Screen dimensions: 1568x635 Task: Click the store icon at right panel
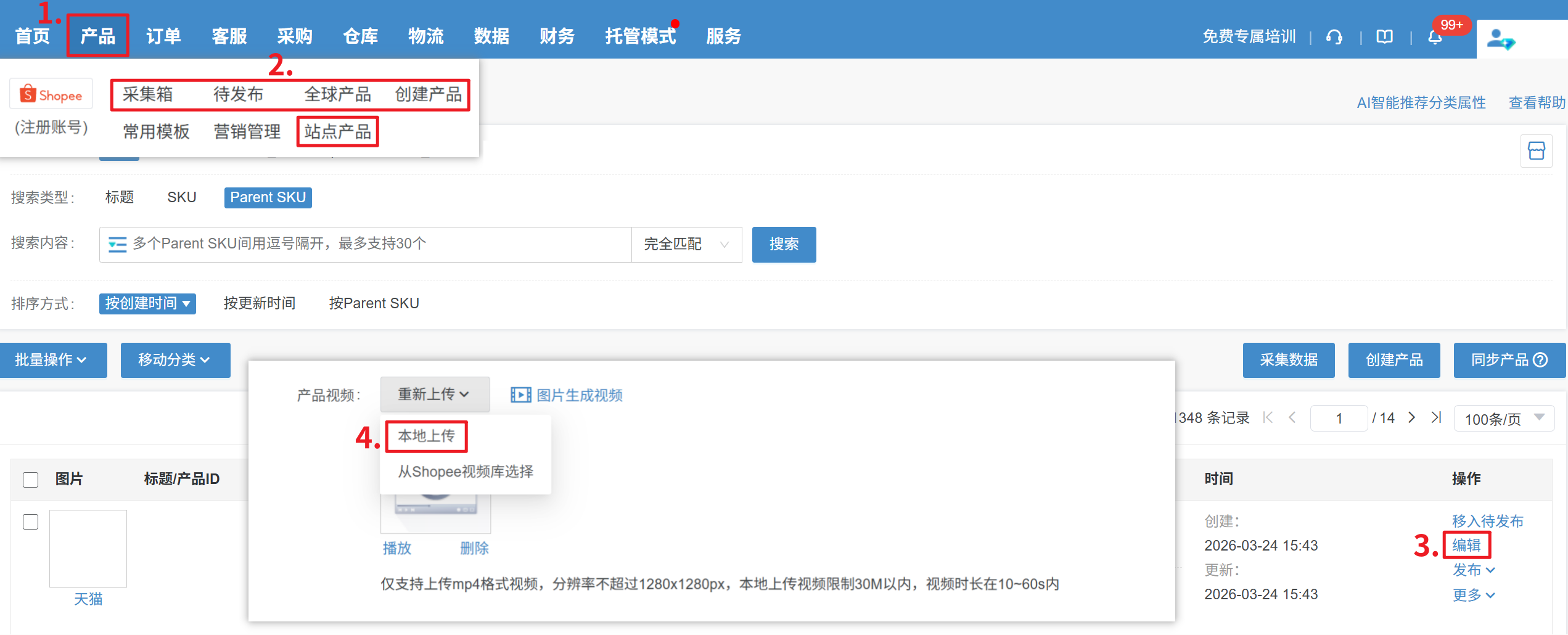(x=1536, y=151)
